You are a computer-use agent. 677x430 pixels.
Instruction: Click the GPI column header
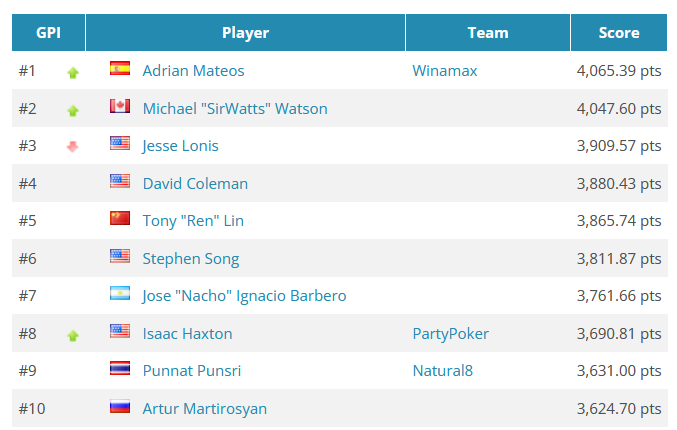[x=48, y=33]
